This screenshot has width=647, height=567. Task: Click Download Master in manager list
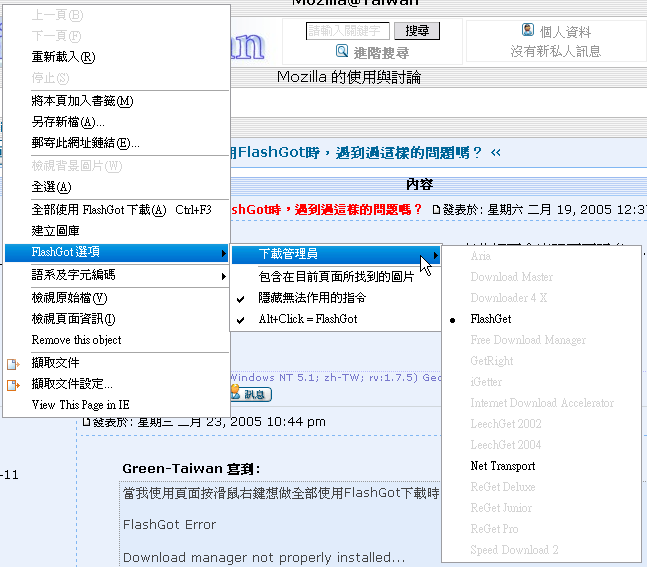[x=541, y=277]
